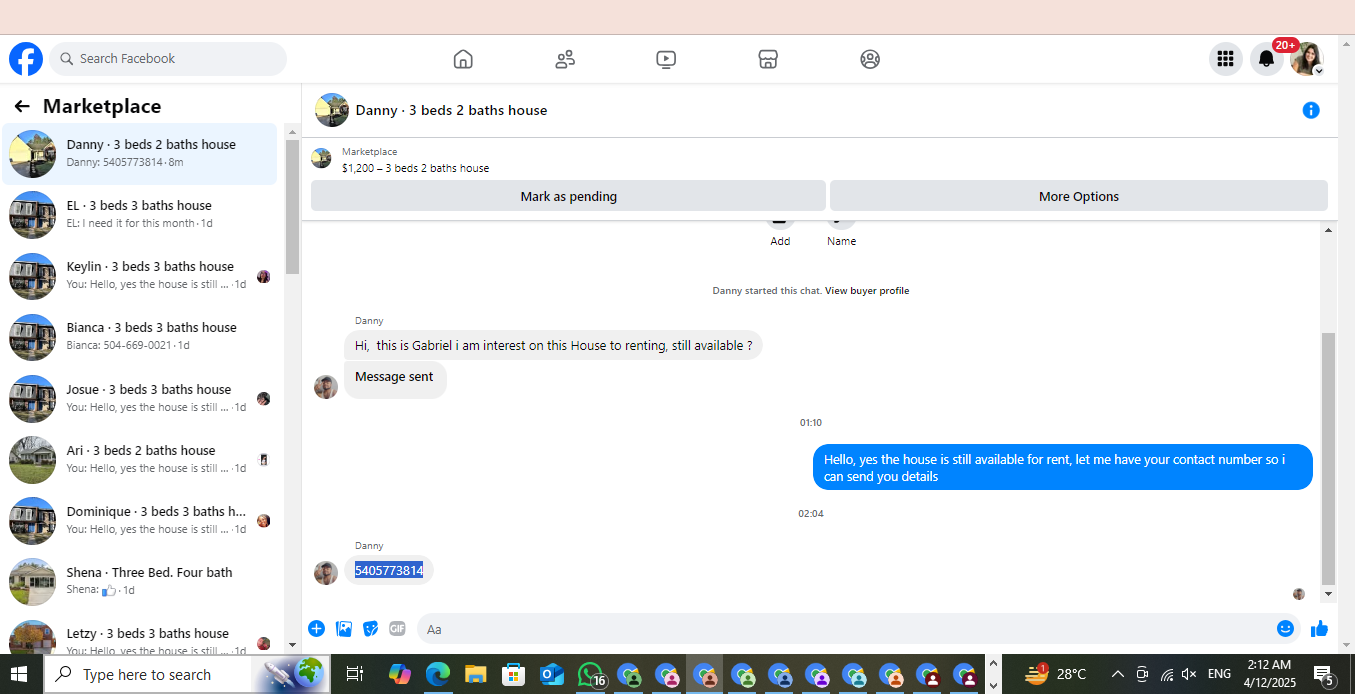Open more actions plus icon

click(x=316, y=628)
